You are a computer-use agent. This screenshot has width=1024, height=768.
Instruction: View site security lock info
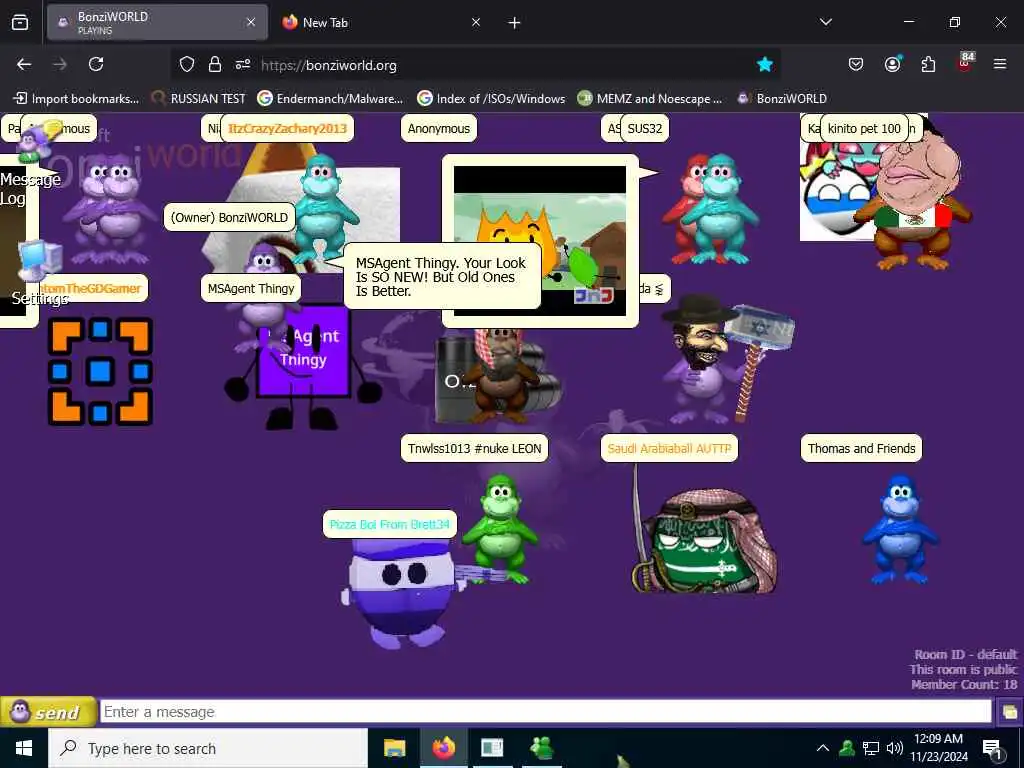click(x=215, y=65)
